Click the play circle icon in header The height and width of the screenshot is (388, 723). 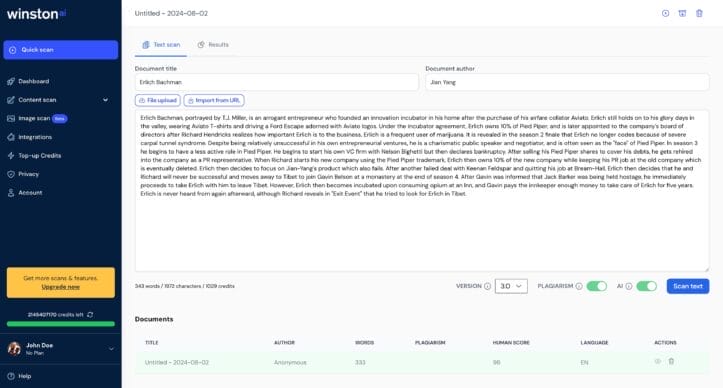[665, 13]
